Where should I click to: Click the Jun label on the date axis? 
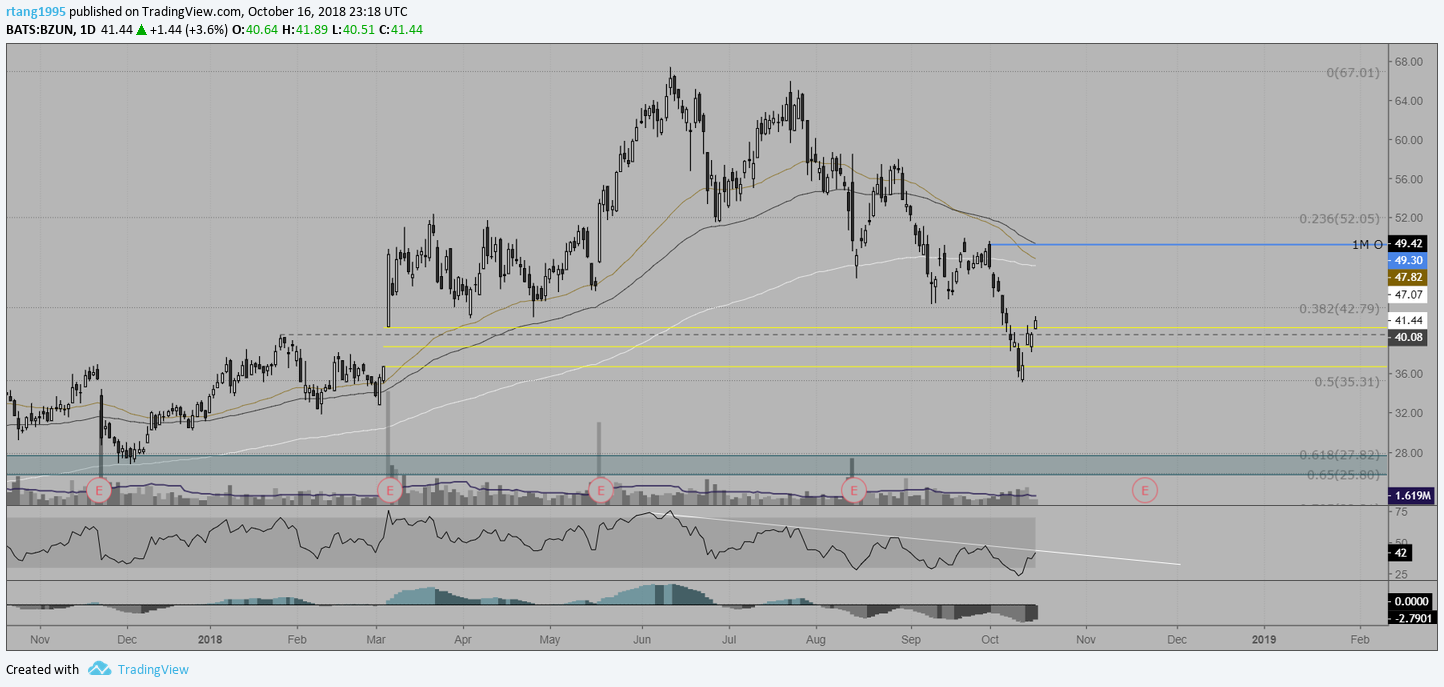[642, 638]
